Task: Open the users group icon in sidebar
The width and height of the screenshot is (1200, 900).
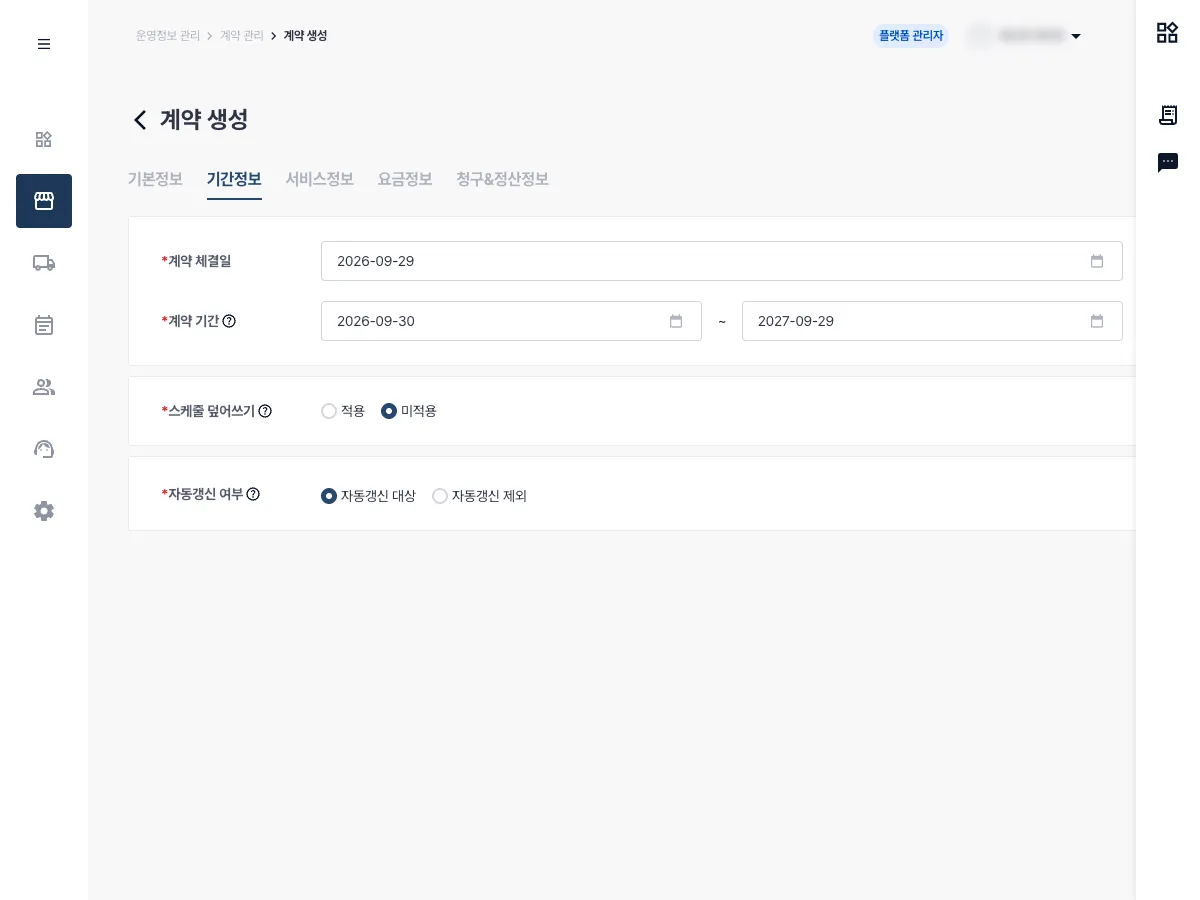Action: pos(44,387)
